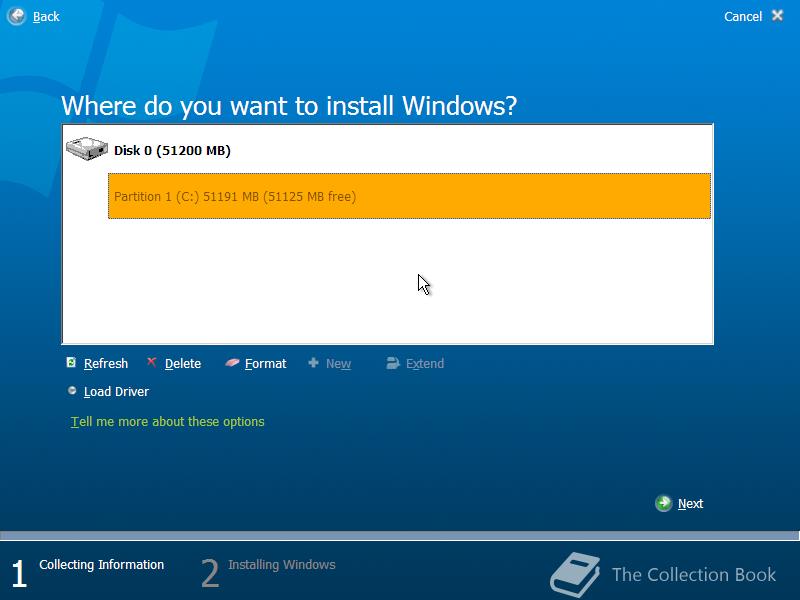Viewport: 800px width, 600px height.
Task: Click the red Delete X icon
Action: pos(152,362)
